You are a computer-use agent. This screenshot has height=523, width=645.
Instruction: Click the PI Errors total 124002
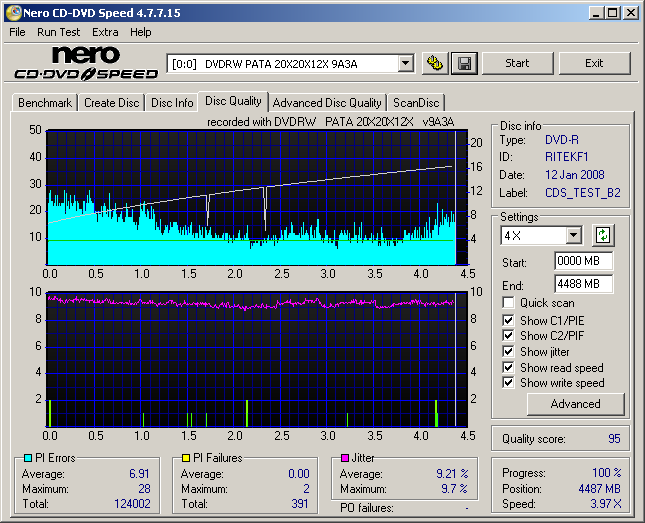(132, 504)
